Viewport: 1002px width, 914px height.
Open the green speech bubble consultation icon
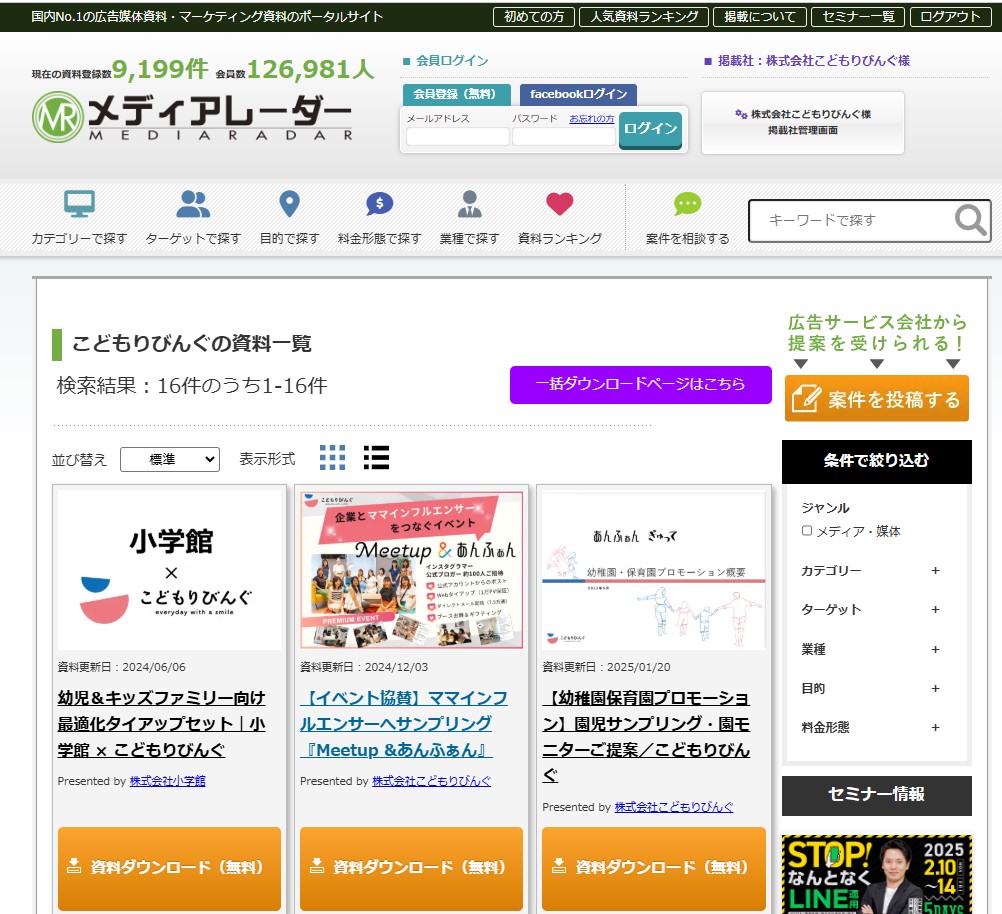coord(688,204)
